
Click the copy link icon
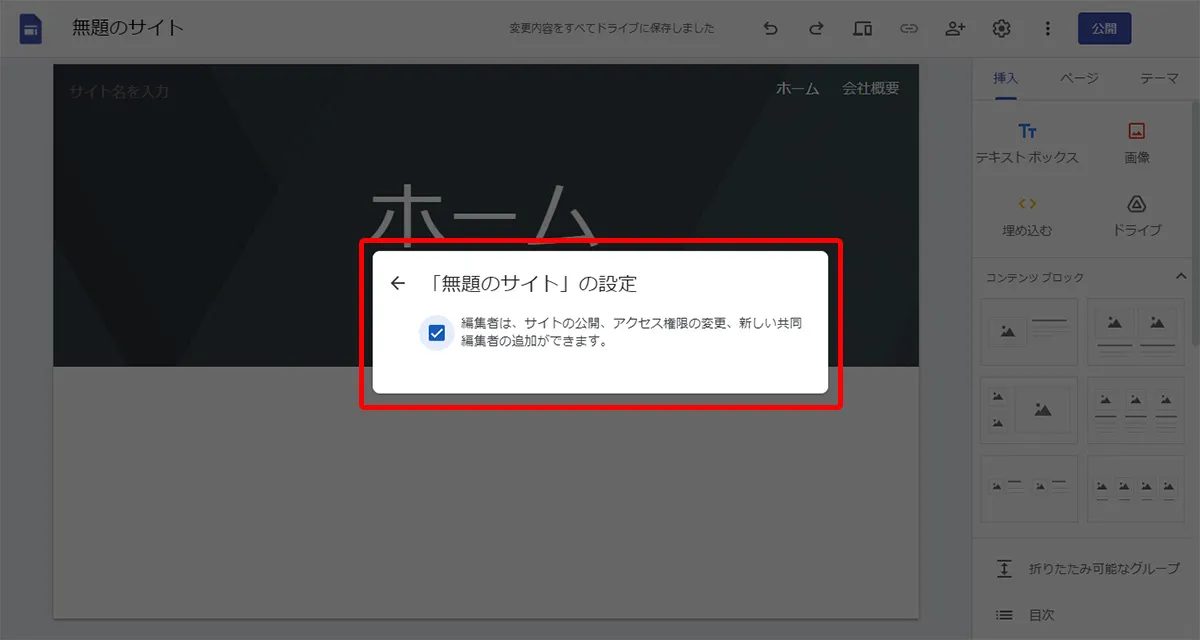[x=909, y=29]
